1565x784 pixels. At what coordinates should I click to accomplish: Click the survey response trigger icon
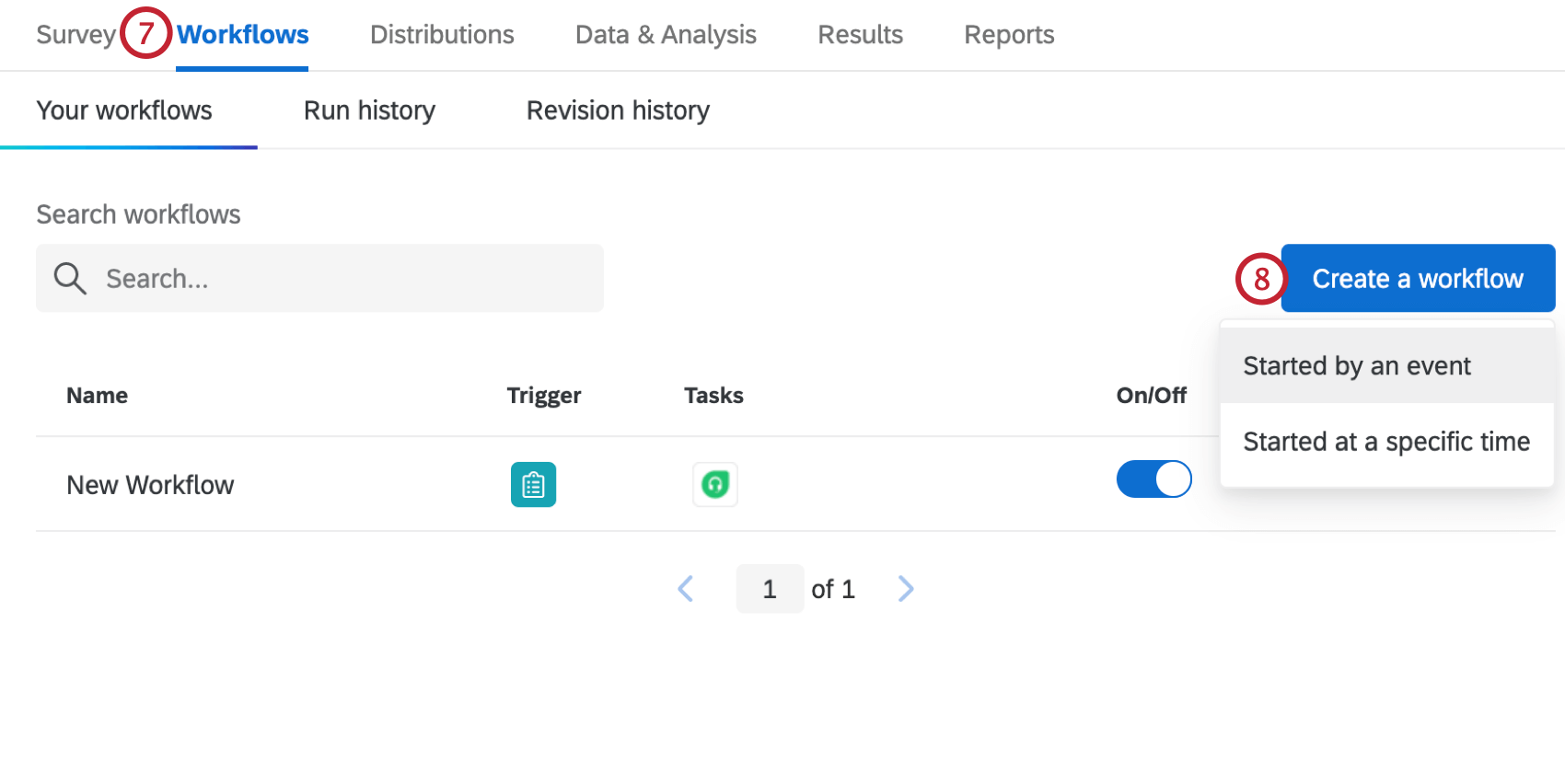(533, 484)
